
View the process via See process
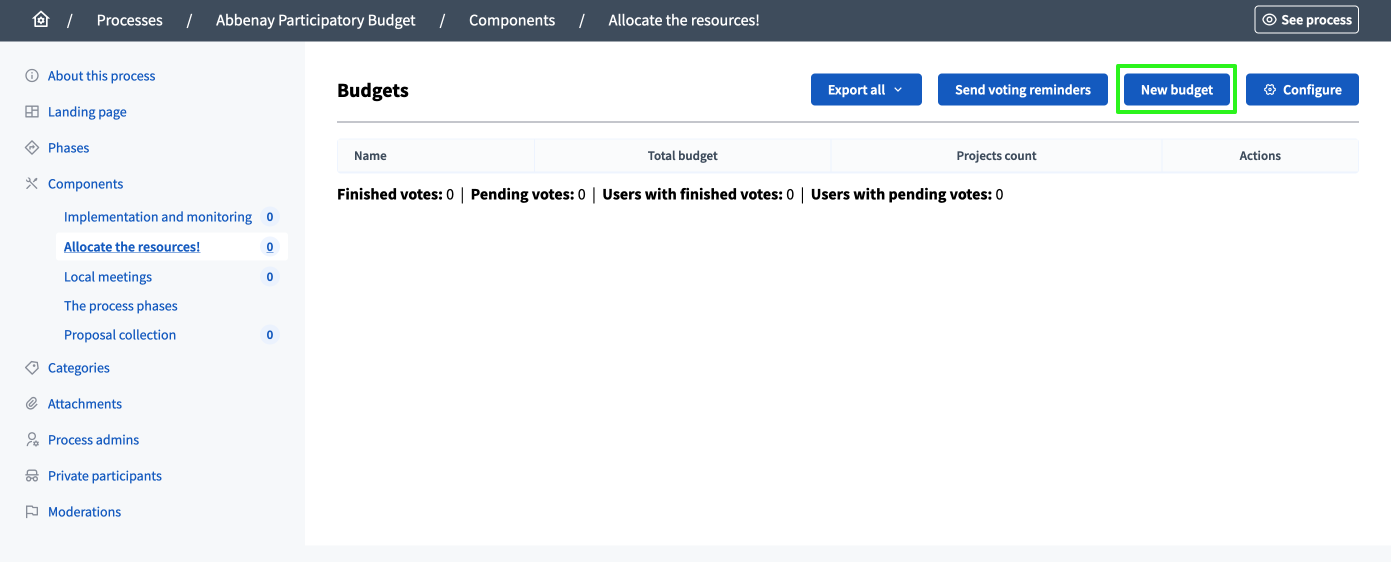1306,20
